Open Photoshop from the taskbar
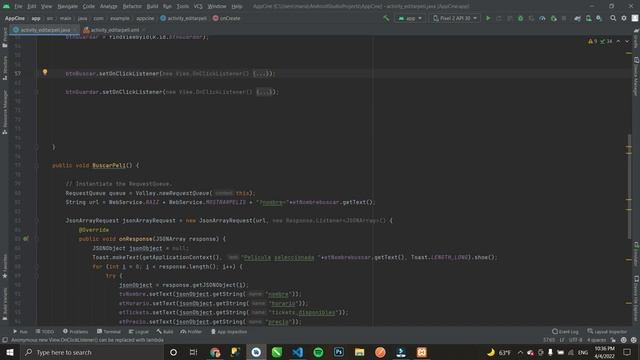Viewport: 640px width, 360px height. (339, 352)
